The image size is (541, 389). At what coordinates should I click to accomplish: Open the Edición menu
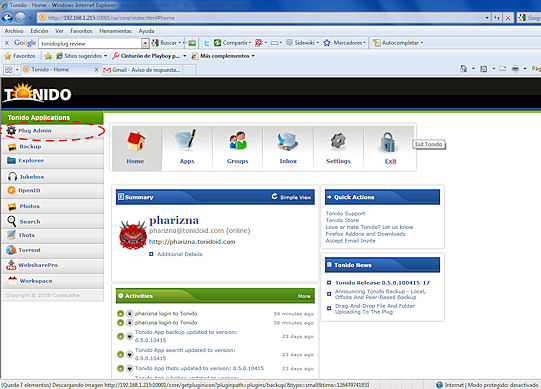coord(39,31)
